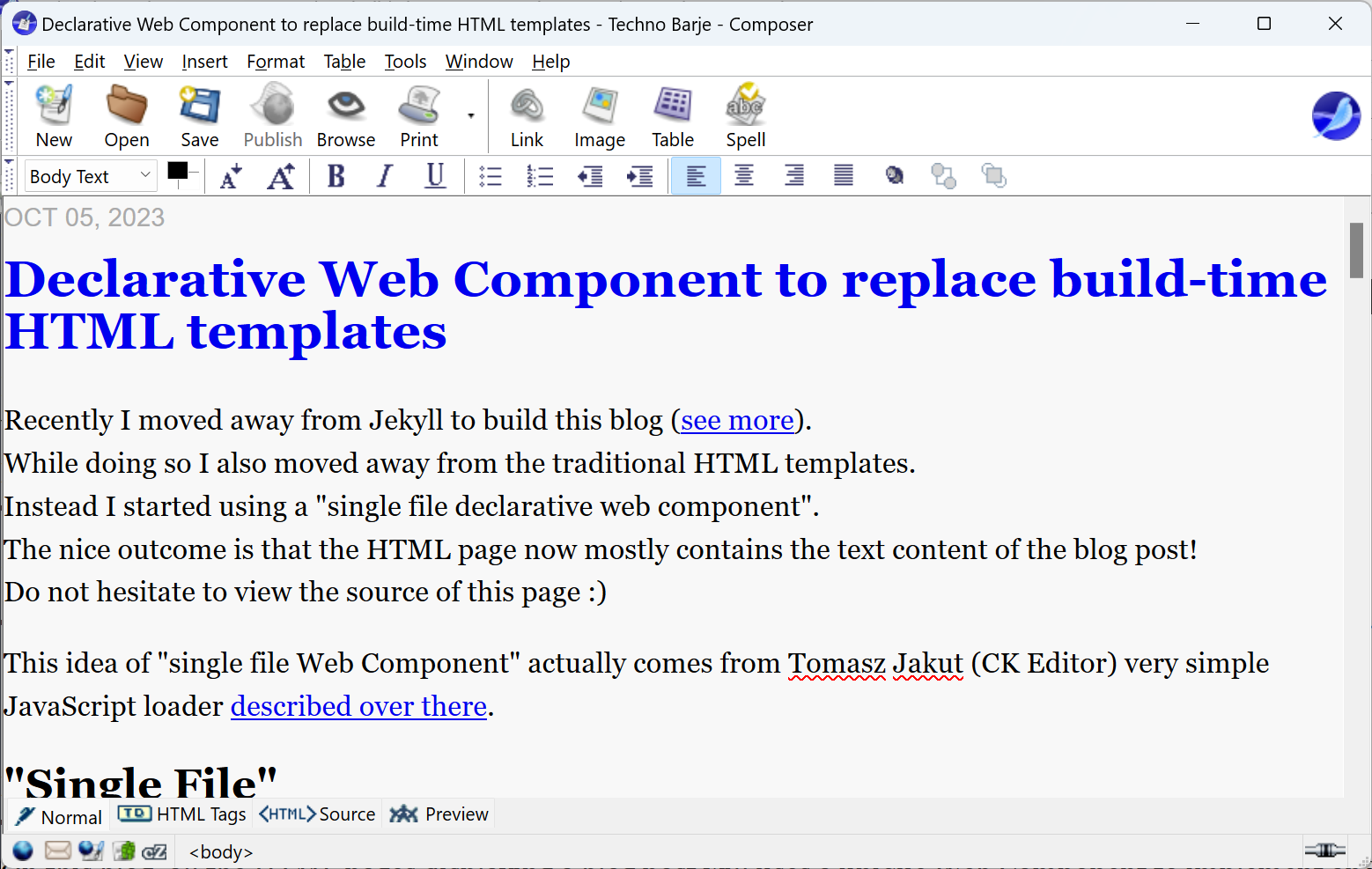1372x869 pixels.
Task: Open the Body Text paragraph format dropdown
Action: tap(91, 176)
